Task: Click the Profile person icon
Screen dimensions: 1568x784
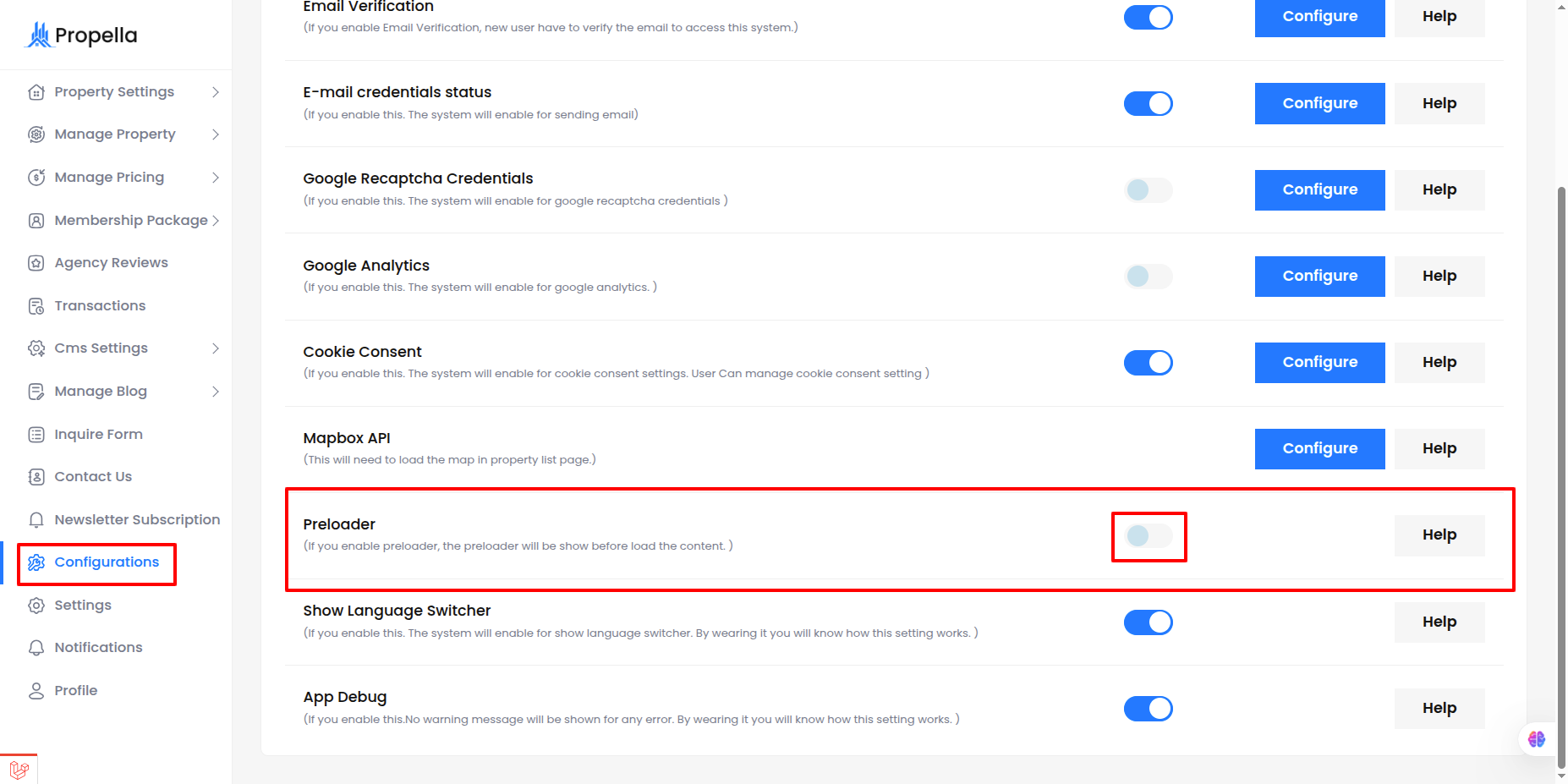Action: 36,691
